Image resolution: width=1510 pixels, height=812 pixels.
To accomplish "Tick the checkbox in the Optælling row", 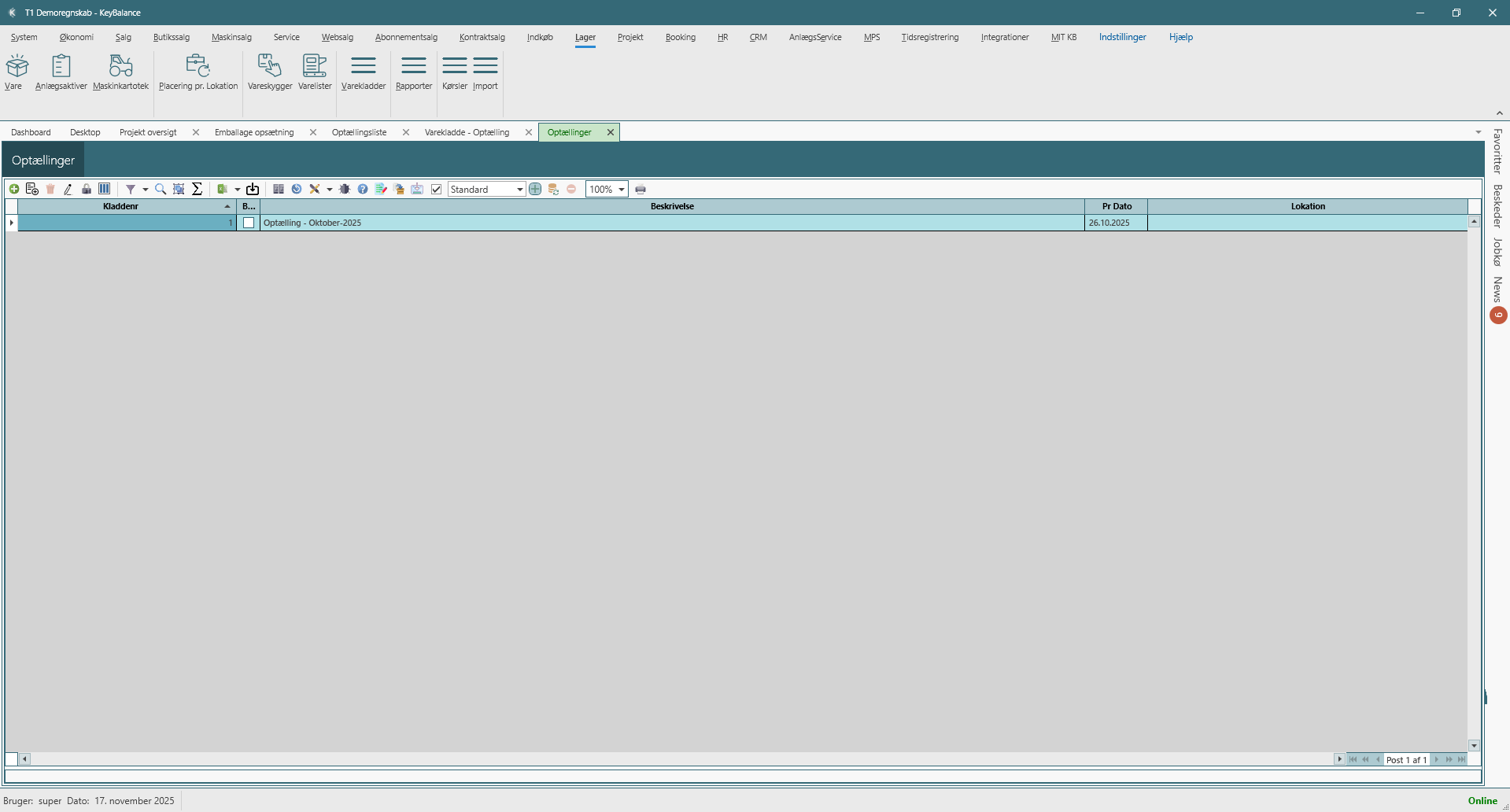I will tap(249, 223).
